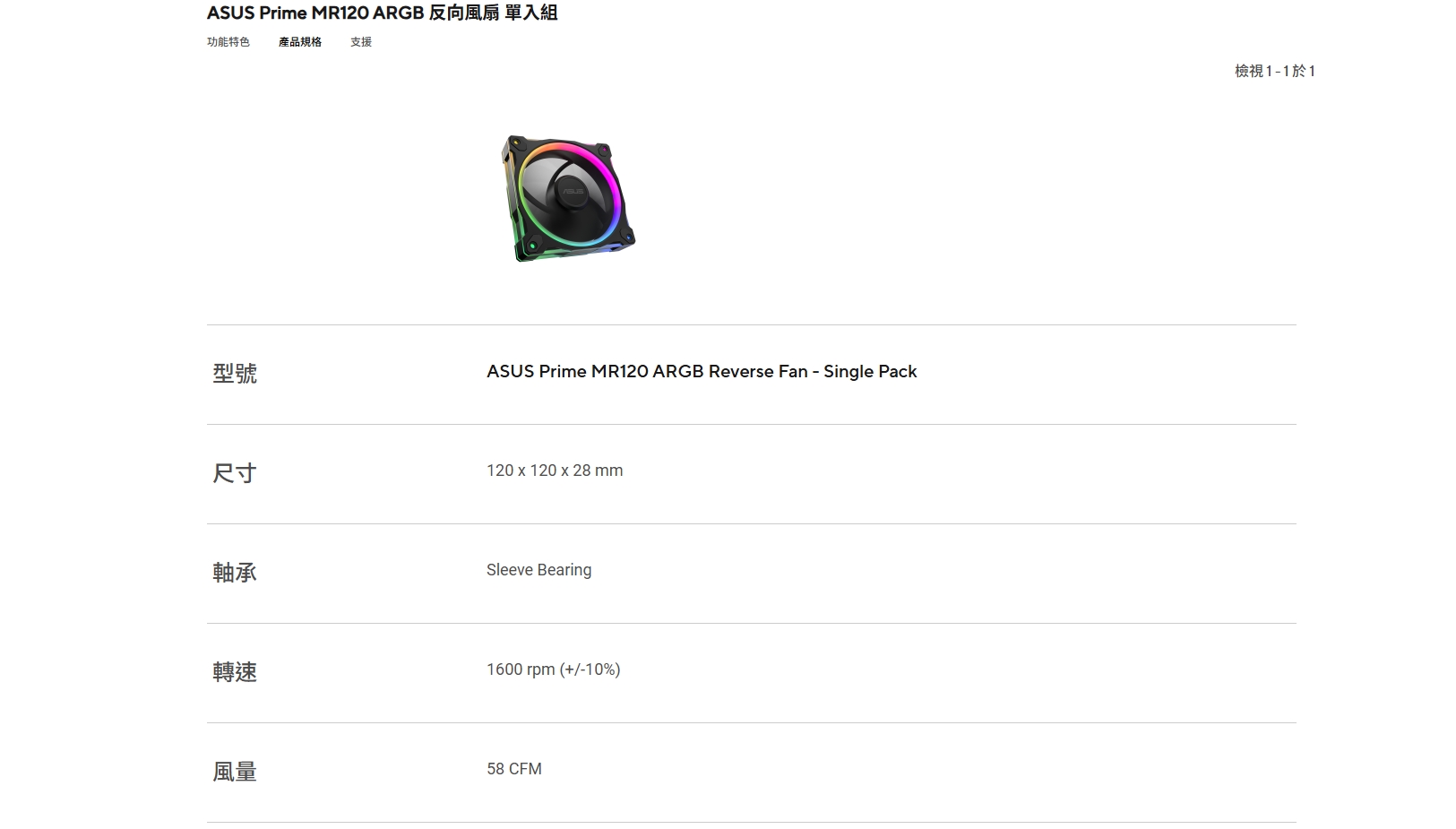The image size is (1456, 829).
Task: Select the 軸承 row label
Action: (x=235, y=573)
